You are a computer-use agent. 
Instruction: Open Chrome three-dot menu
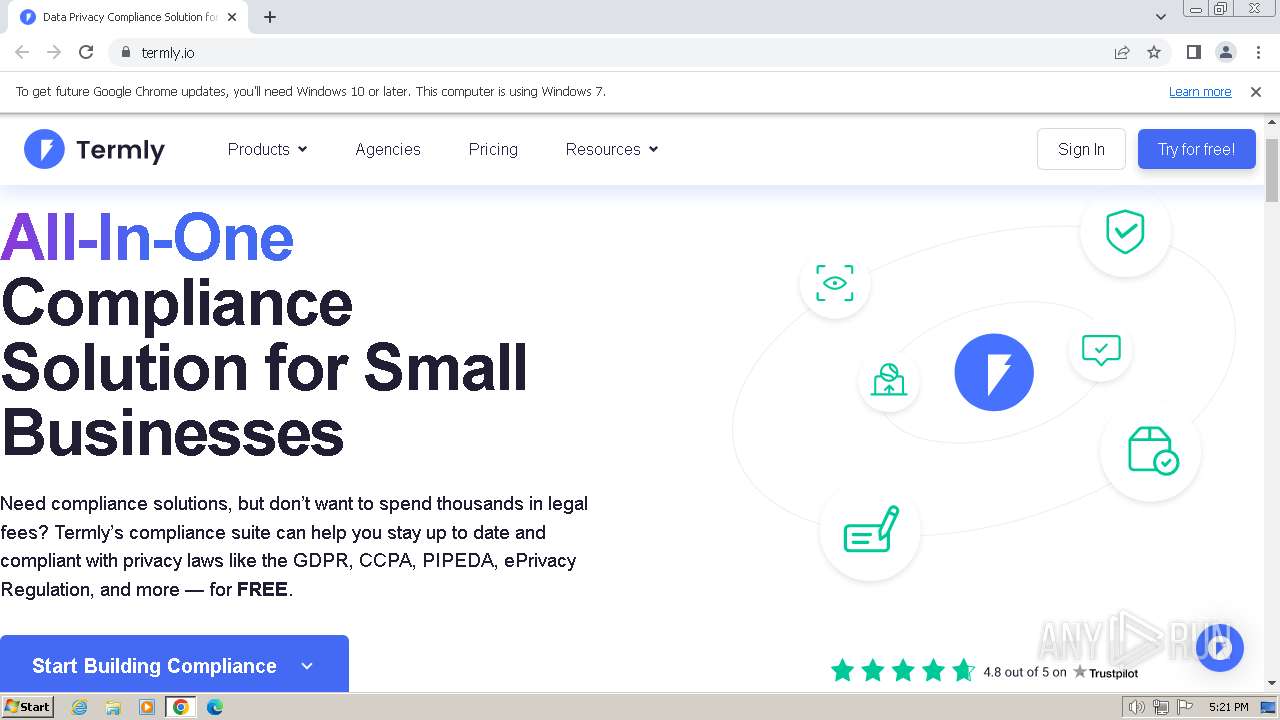(x=1258, y=52)
